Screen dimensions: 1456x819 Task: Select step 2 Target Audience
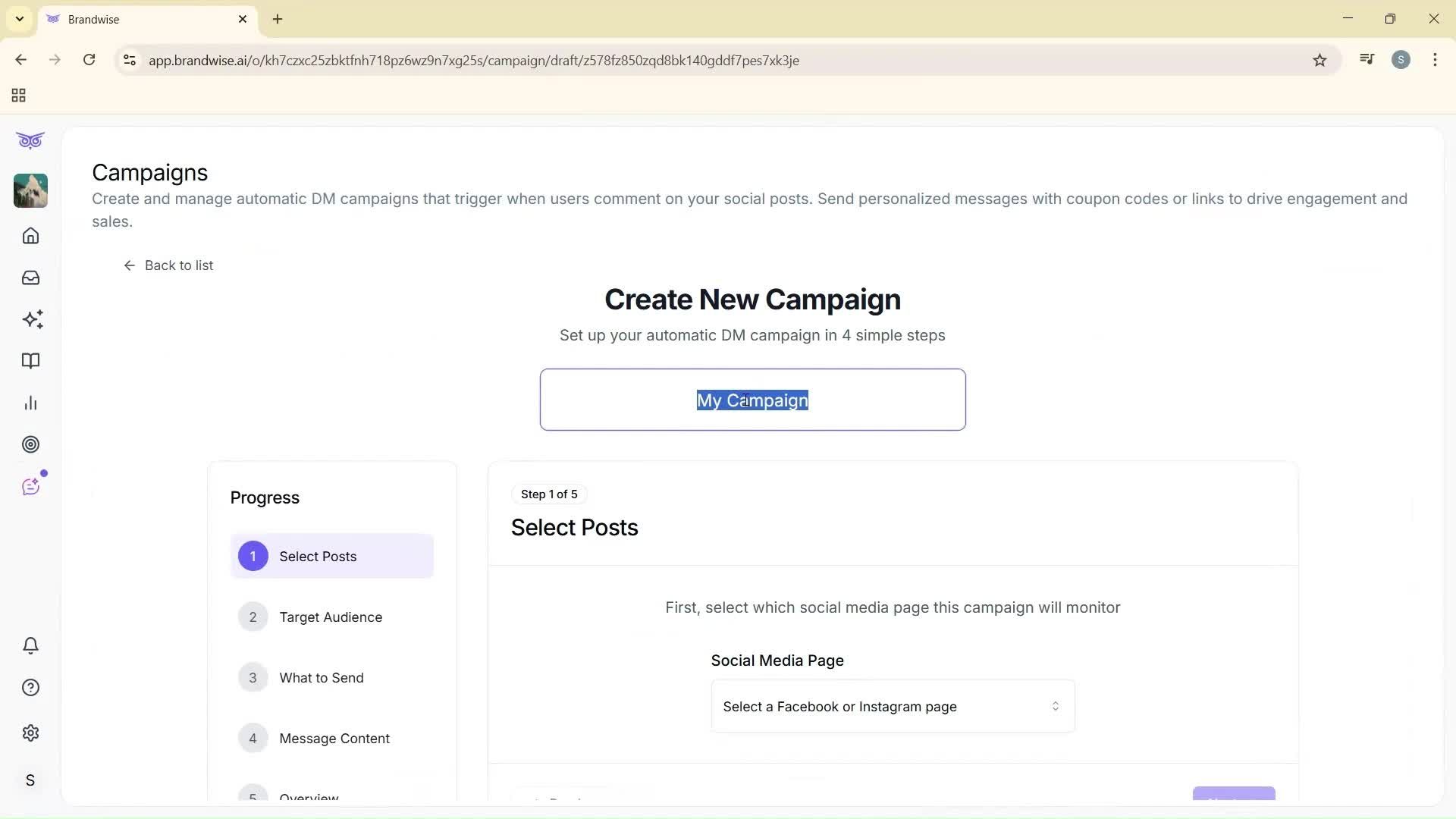point(331,617)
